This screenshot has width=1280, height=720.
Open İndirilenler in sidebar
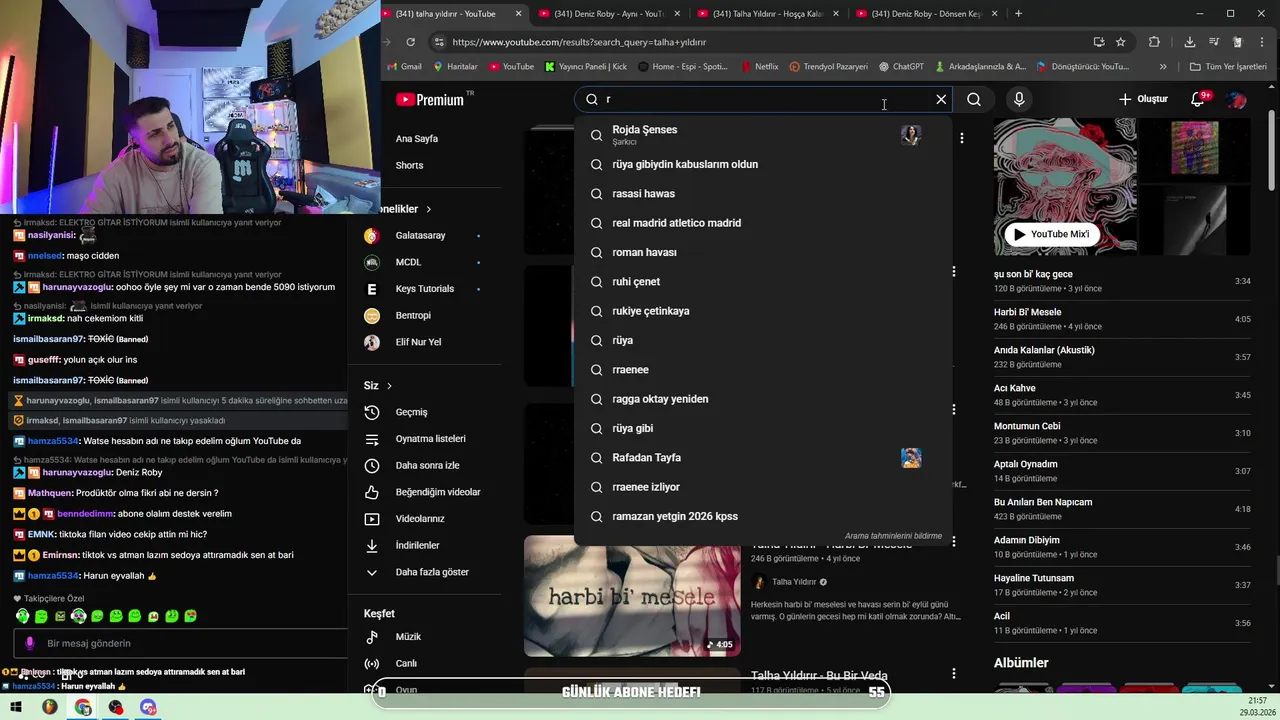pyautogui.click(x=417, y=545)
